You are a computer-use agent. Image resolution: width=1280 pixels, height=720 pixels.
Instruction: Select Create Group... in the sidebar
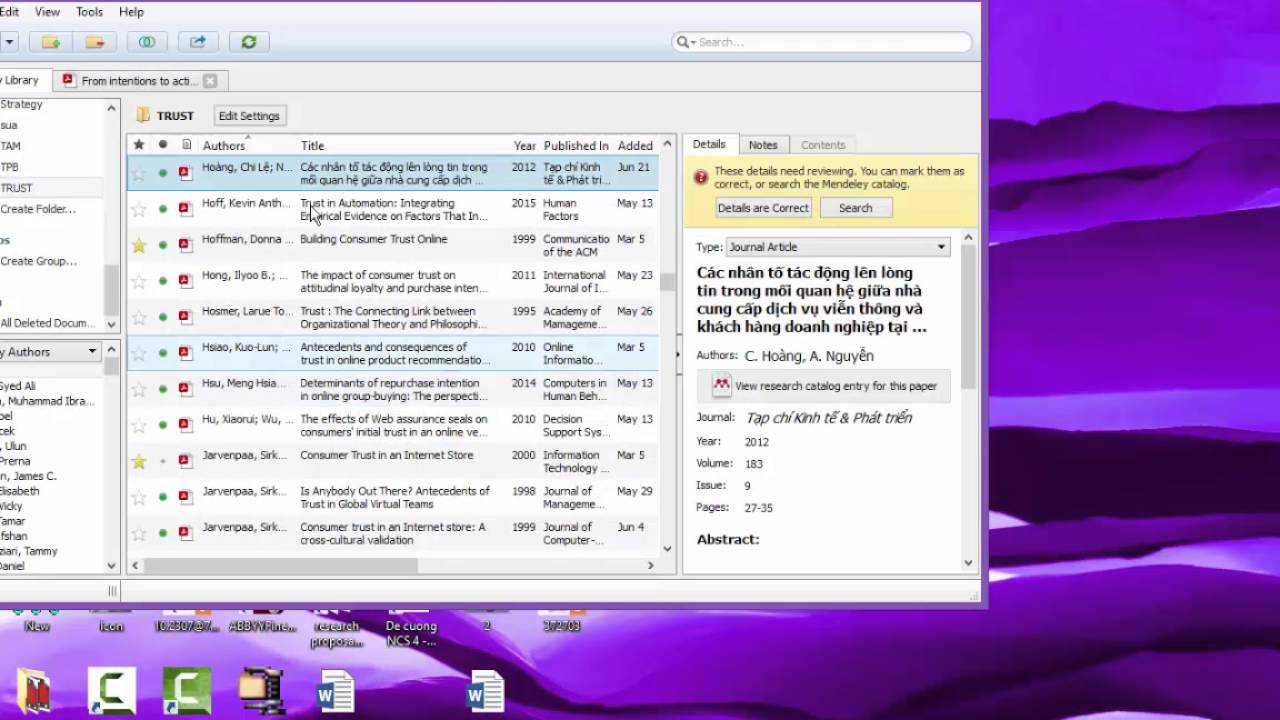click(39, 261)
